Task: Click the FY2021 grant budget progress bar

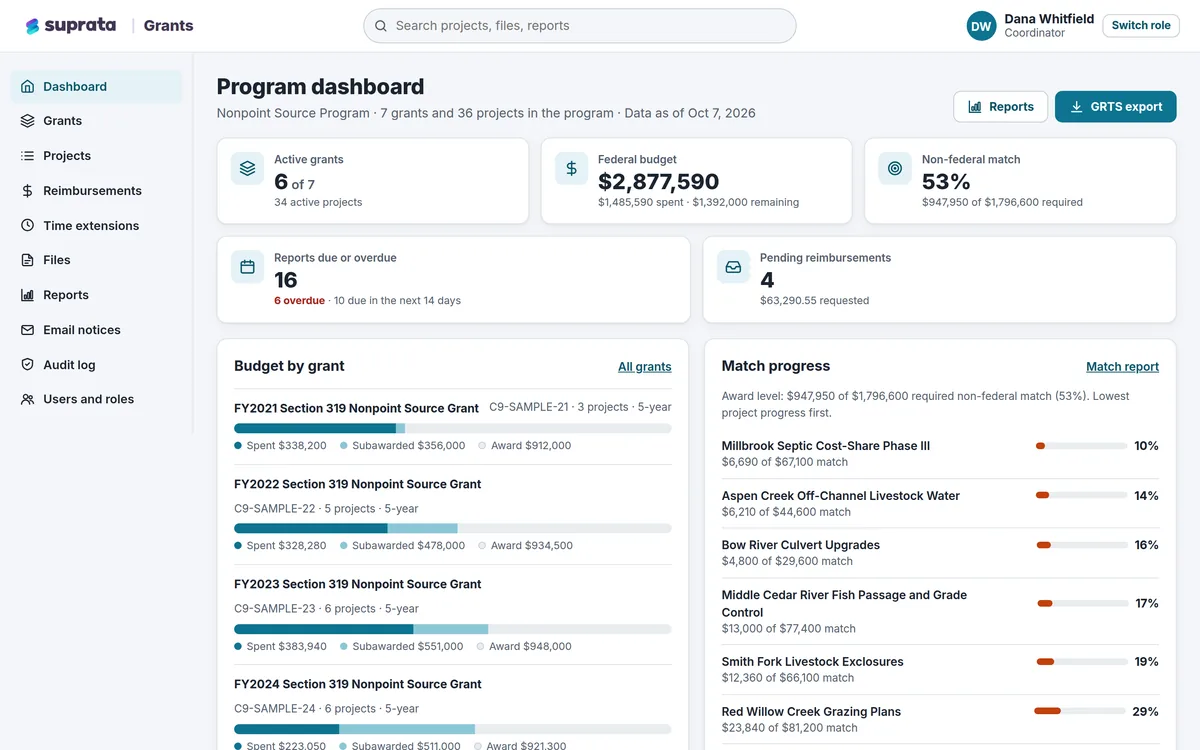Action: tap(453, 428)
